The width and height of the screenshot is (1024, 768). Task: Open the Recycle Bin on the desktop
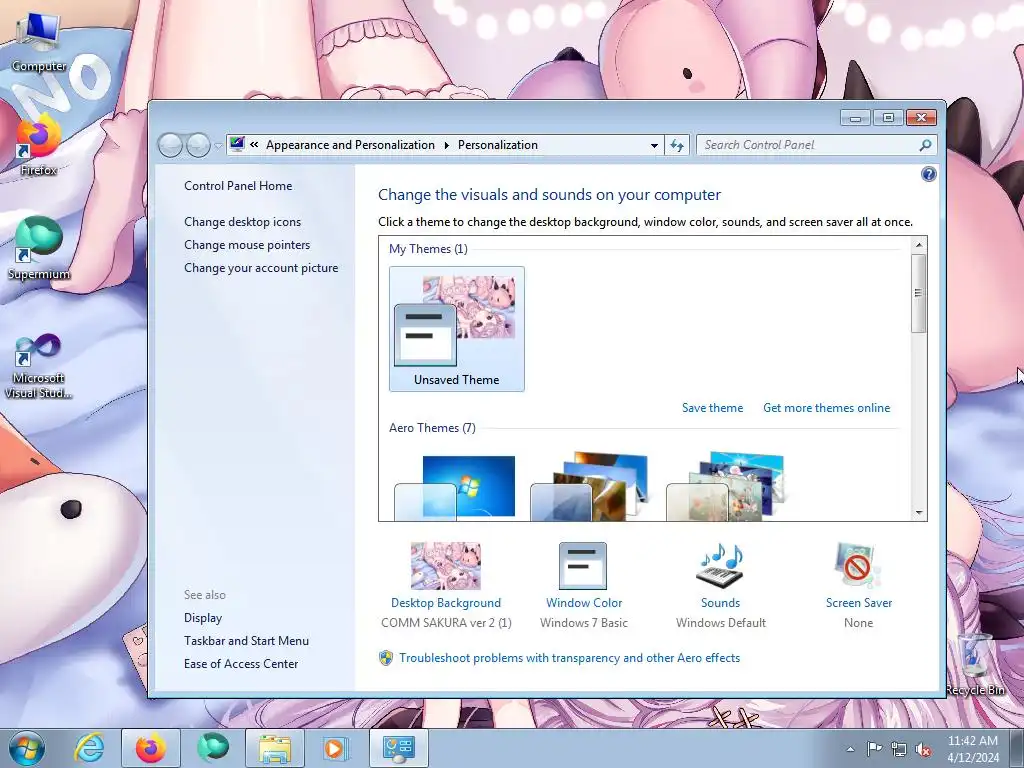(x=974, y=665)
